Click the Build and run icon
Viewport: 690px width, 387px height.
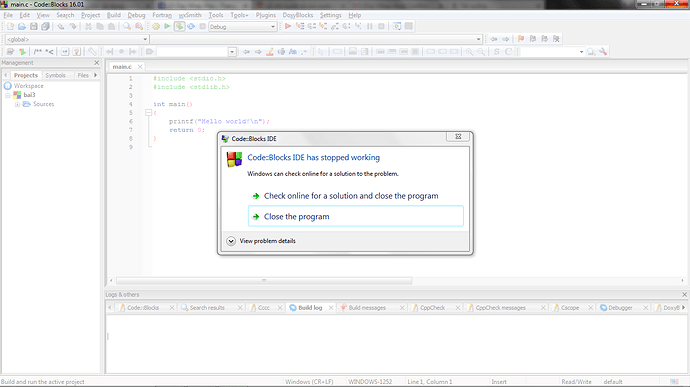(x=179, y=27)
